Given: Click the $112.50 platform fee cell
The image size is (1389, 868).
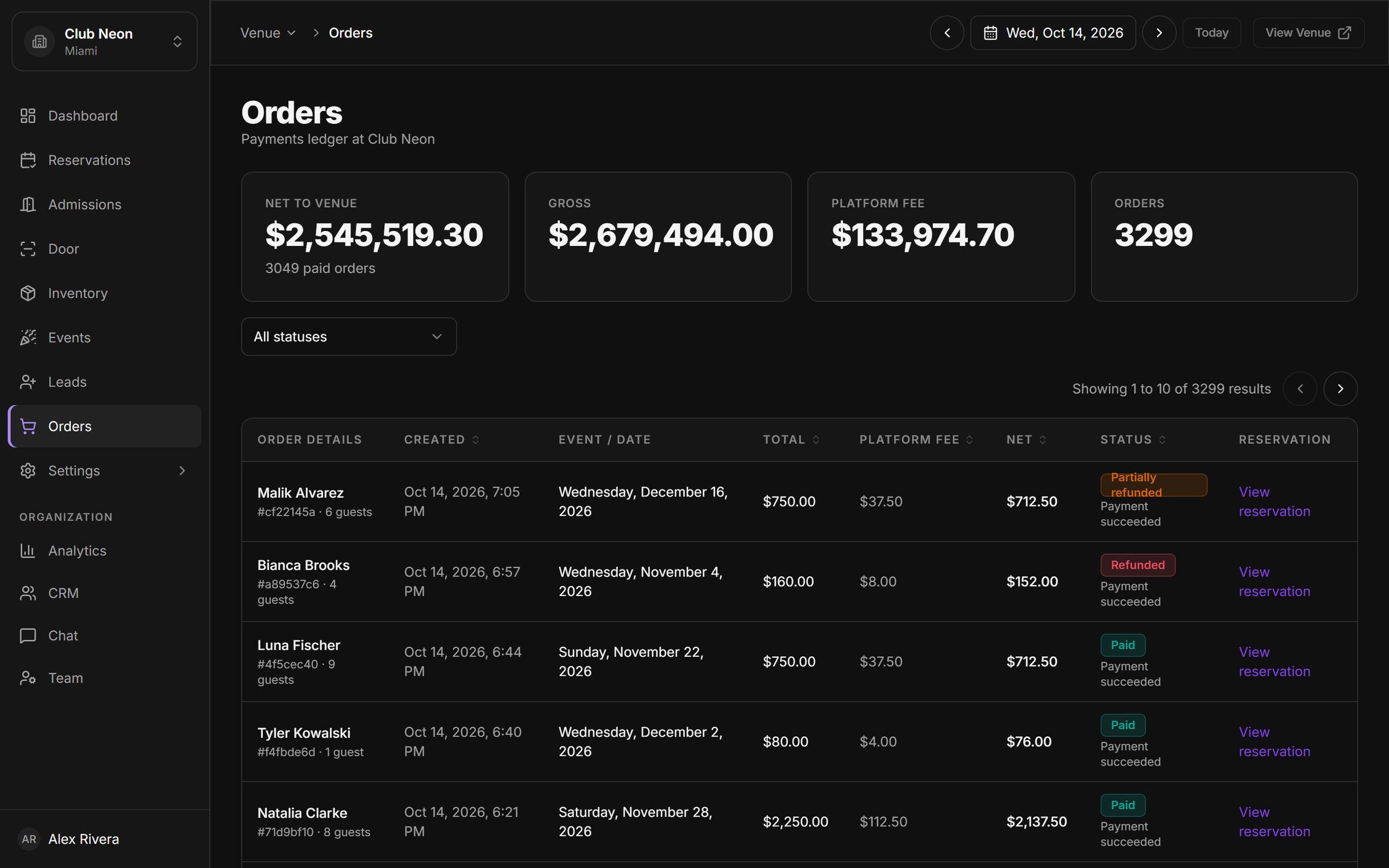Looking at the screenshot, I should tap(883, 822).
